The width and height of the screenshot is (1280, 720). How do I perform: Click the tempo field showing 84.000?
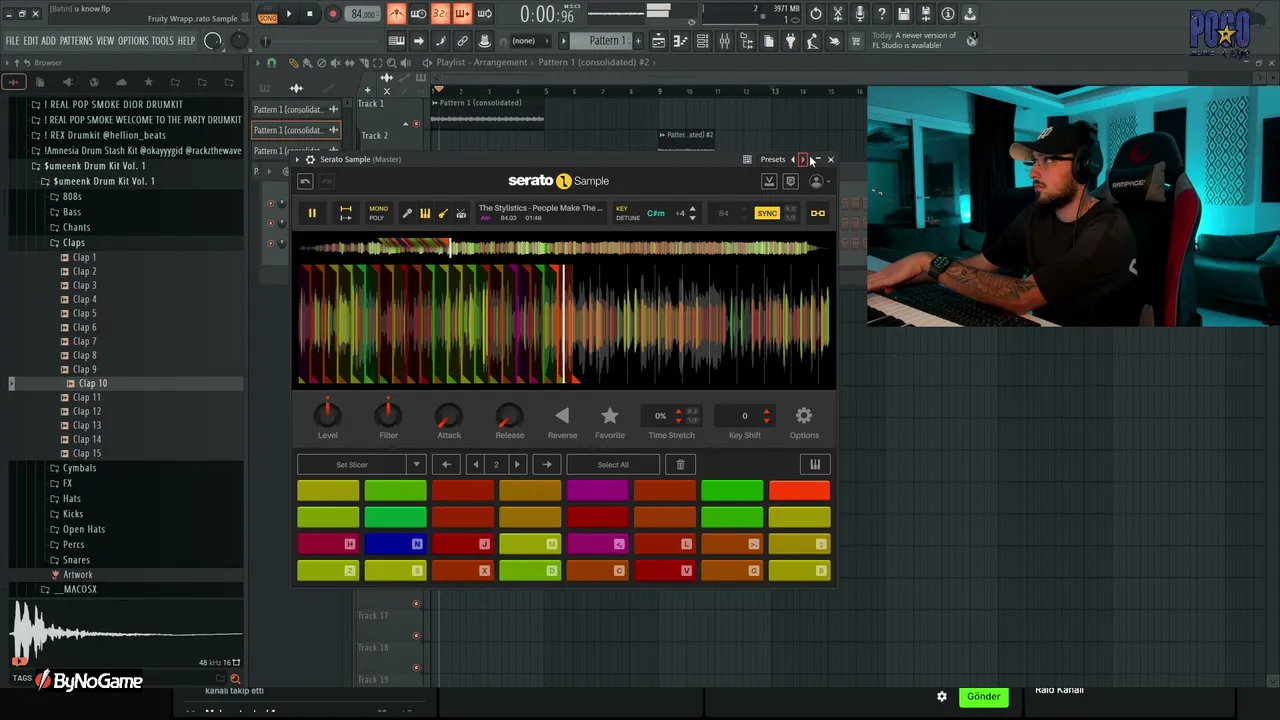pos(364,14)
